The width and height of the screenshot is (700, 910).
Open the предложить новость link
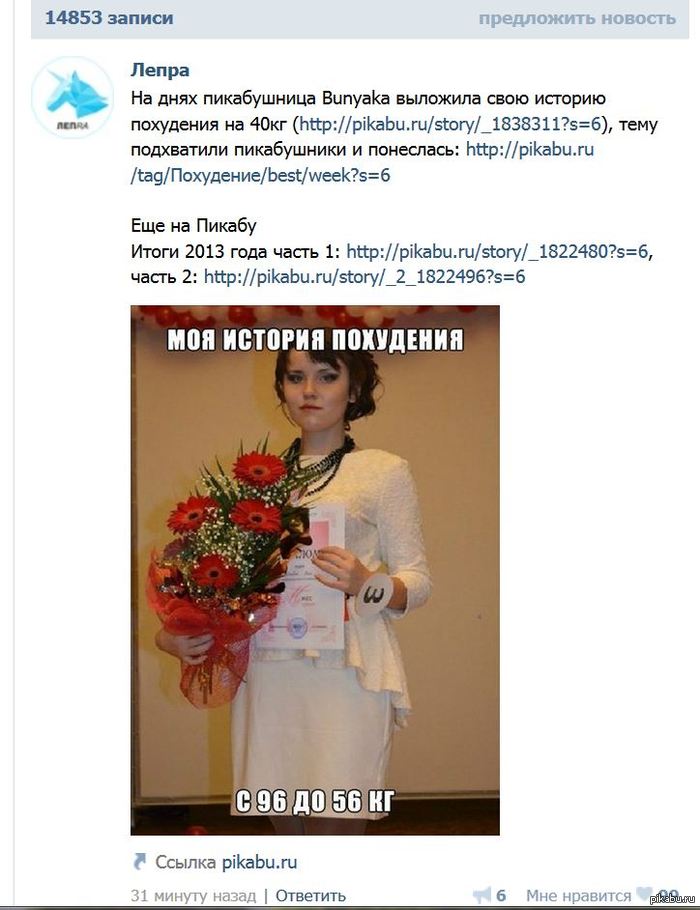577,18
